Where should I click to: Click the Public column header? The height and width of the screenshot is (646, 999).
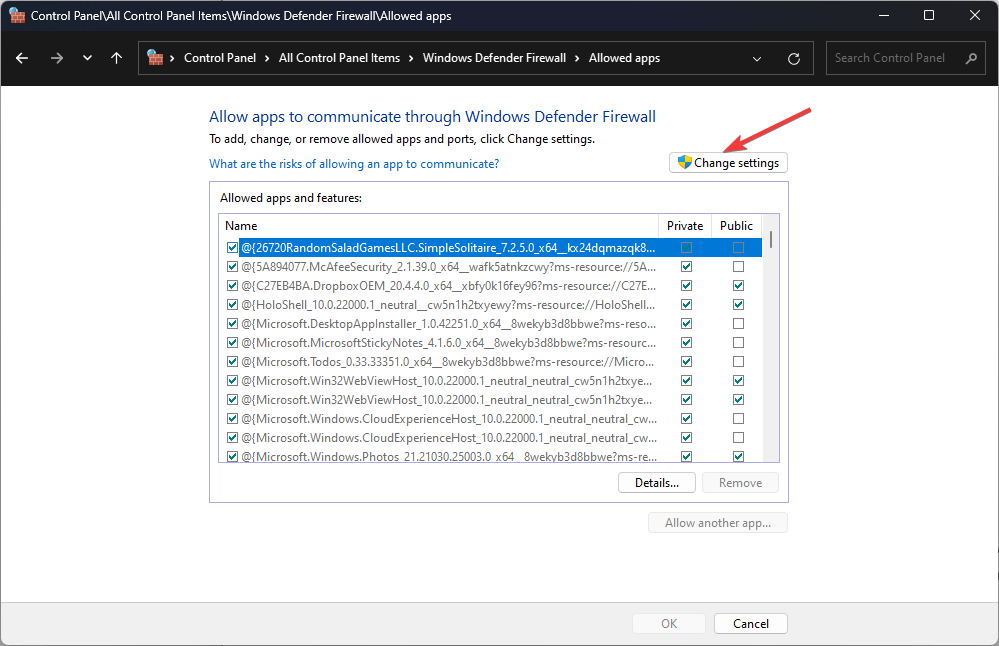pyautogui.click(x=737, y=226)
